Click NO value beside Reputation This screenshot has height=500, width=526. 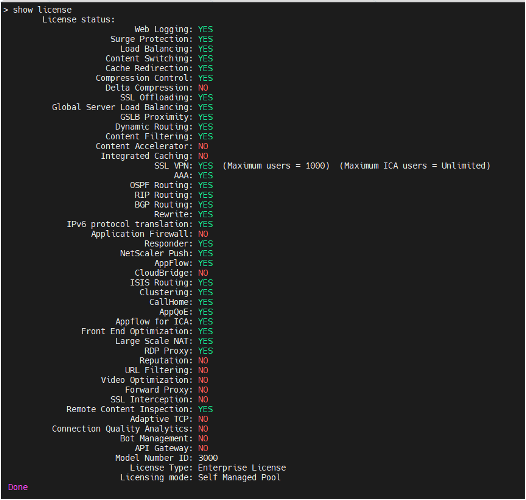pos(203,361)
